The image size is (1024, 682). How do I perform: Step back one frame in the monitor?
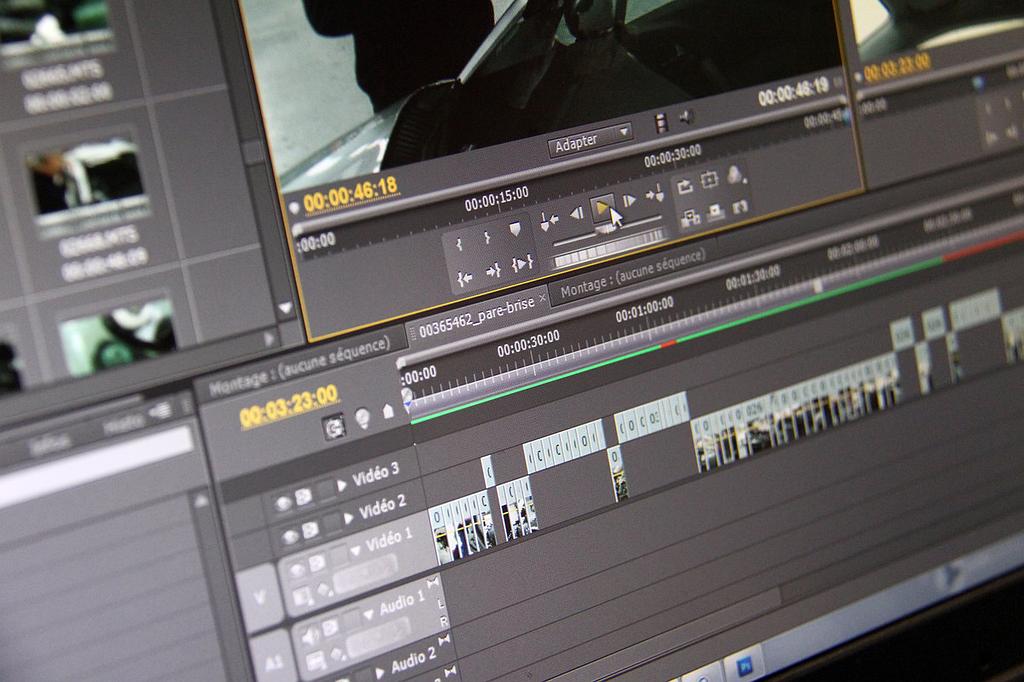coord(576,213)
